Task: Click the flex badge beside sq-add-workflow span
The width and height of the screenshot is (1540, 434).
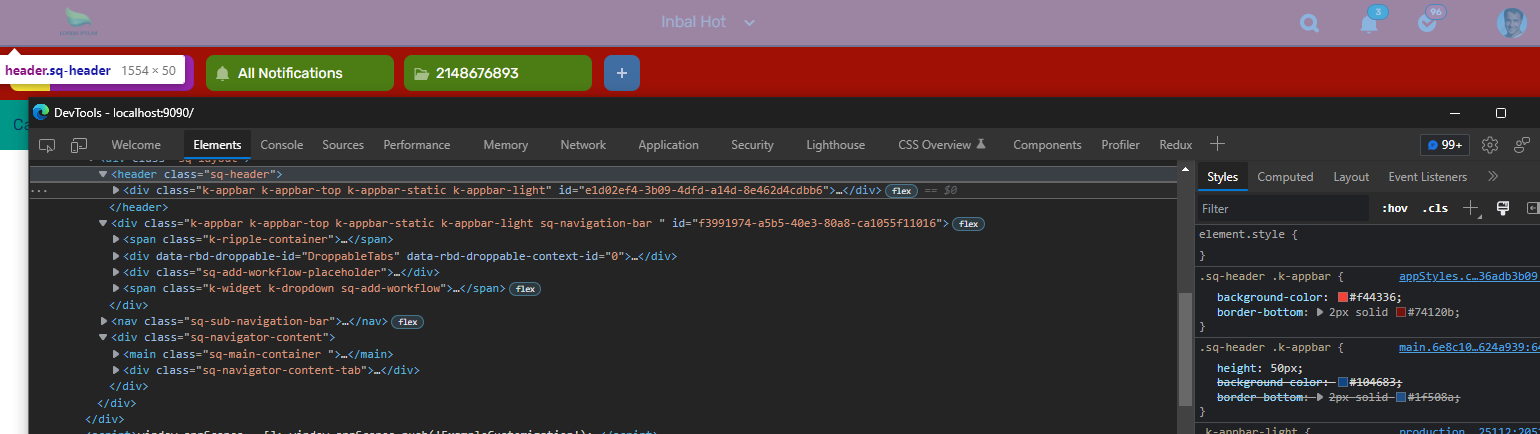Action: [526, 289]
